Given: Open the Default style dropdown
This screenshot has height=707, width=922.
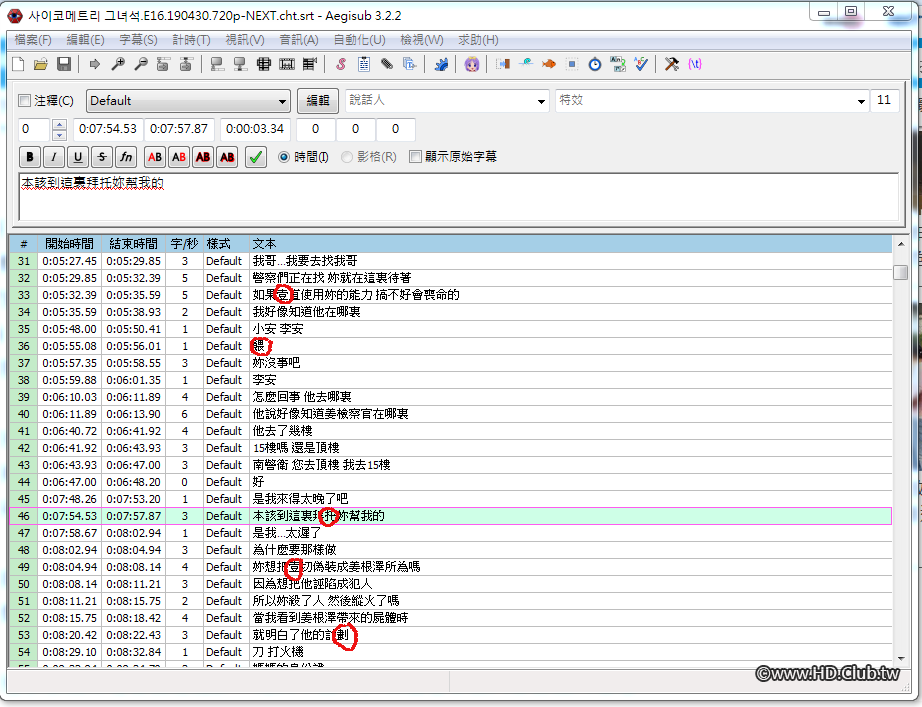Looking at the screenshot, I should click(283, 101).
